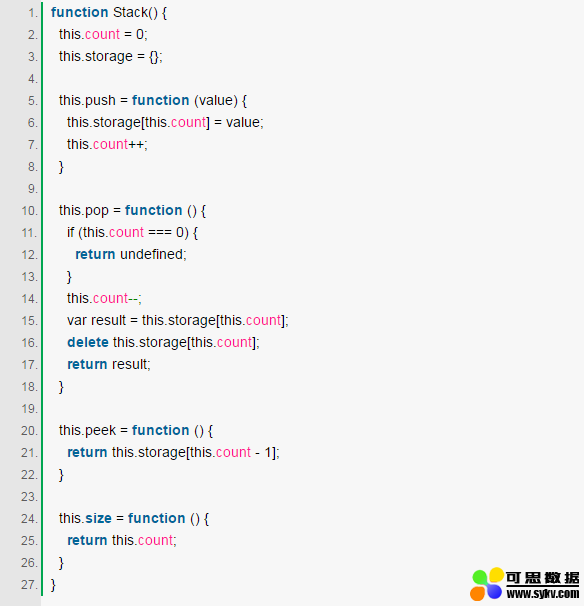Click the 'delete' keyword on line 16
The width and height of the screenshot is (584, 606).
pos(88,342)
